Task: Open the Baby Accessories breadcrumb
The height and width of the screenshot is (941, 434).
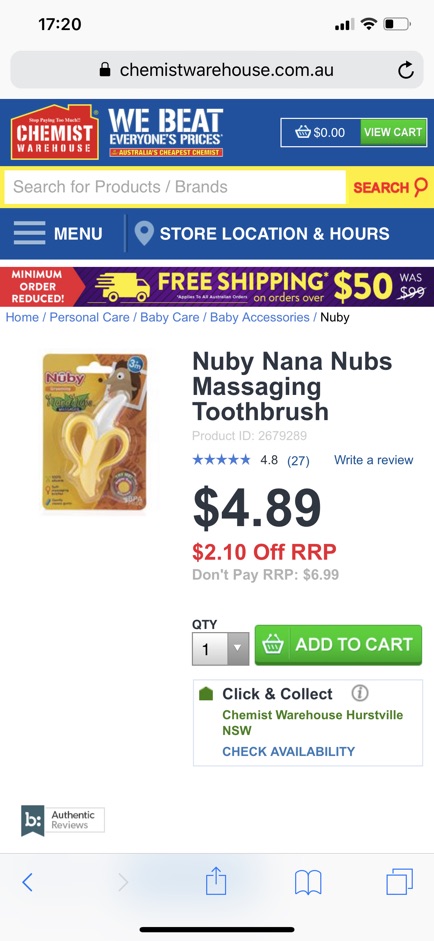Action: 260,317
